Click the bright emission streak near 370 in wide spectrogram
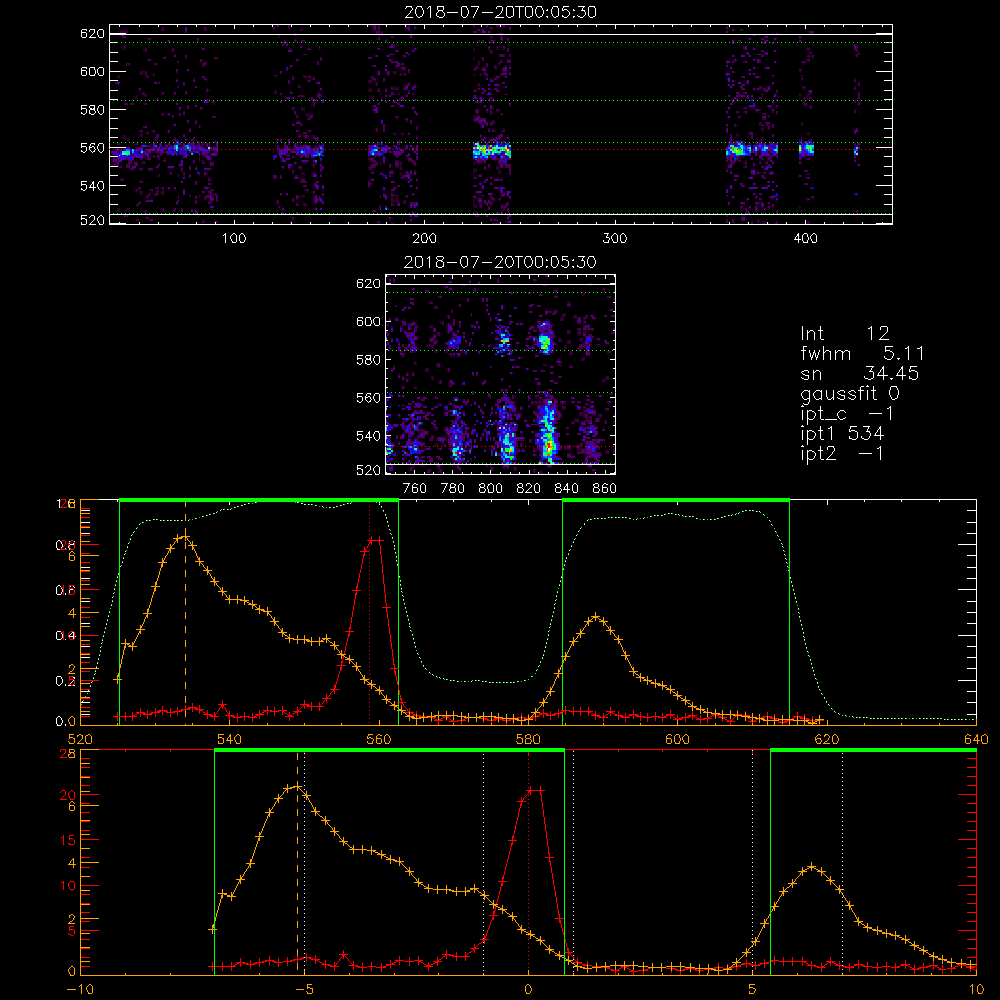Screen dimensions: 1000x1000 point(752,151)
